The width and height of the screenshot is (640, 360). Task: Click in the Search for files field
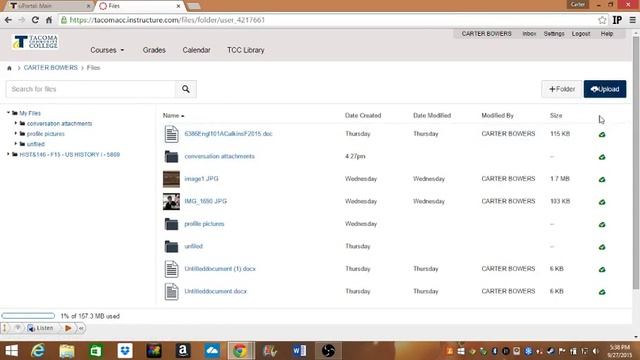[91, 89]
